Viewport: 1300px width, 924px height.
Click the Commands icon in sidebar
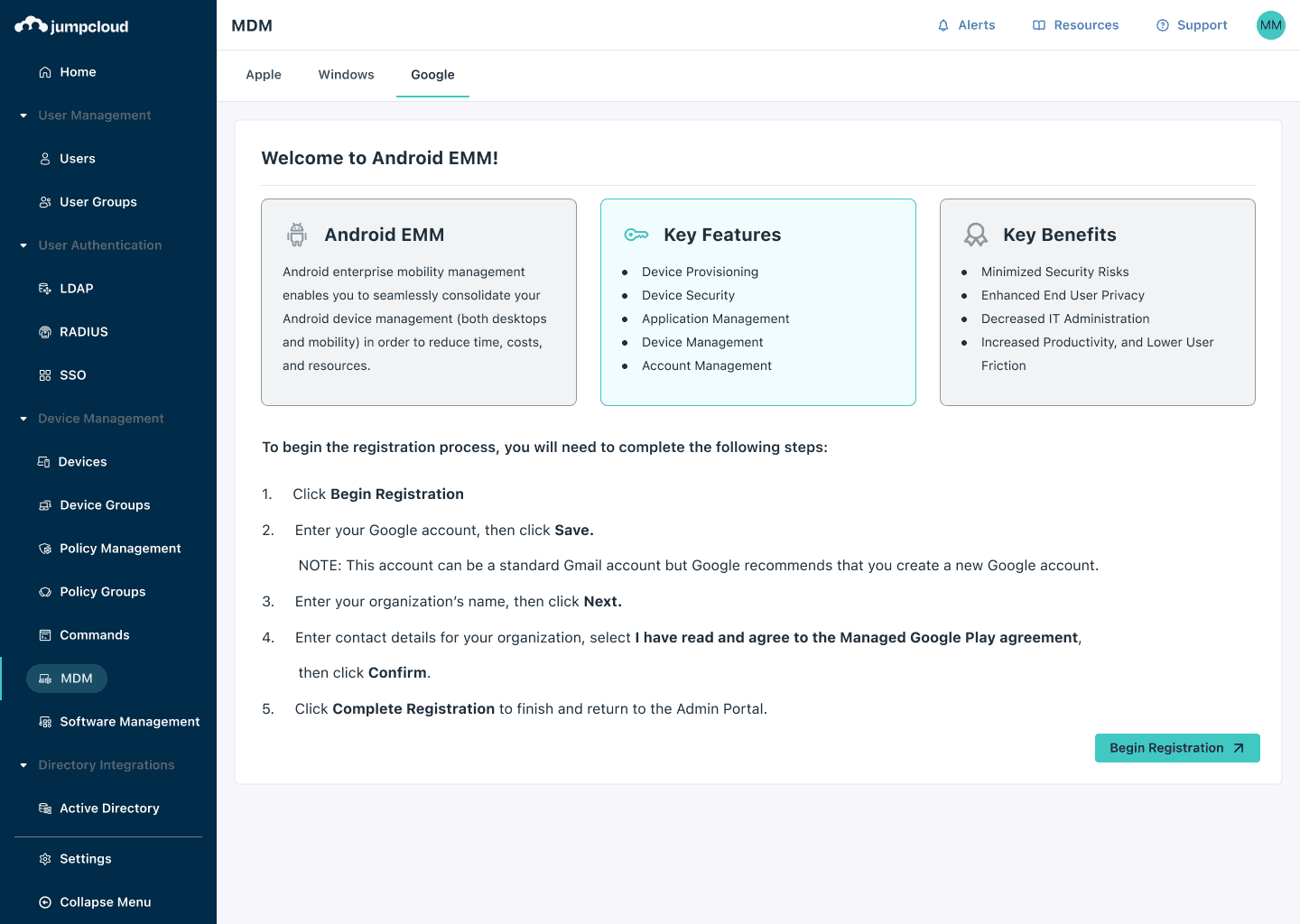click(x=45, y=635)
